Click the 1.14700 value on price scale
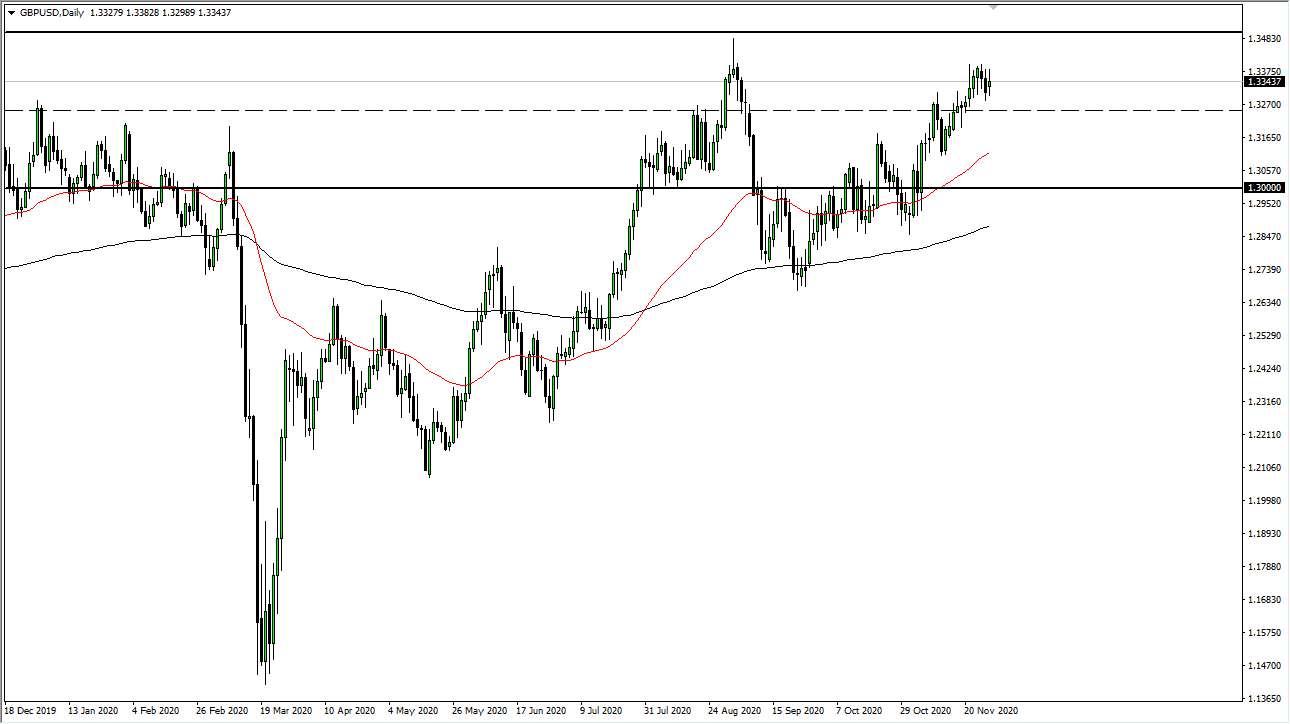Screen dimensions: 1290x724 (1261, 666)
